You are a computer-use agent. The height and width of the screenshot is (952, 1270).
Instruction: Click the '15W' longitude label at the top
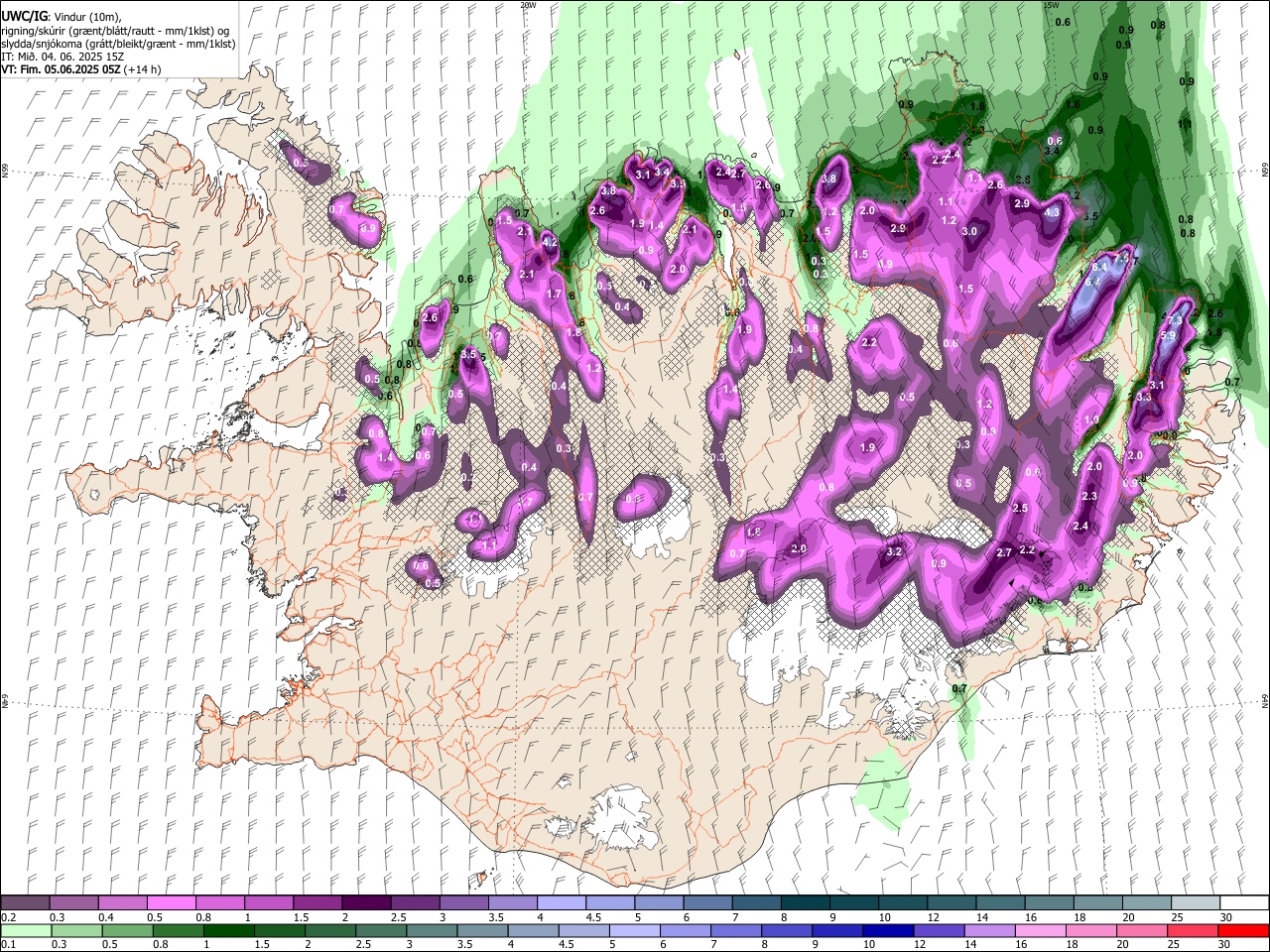[1051, 5]
